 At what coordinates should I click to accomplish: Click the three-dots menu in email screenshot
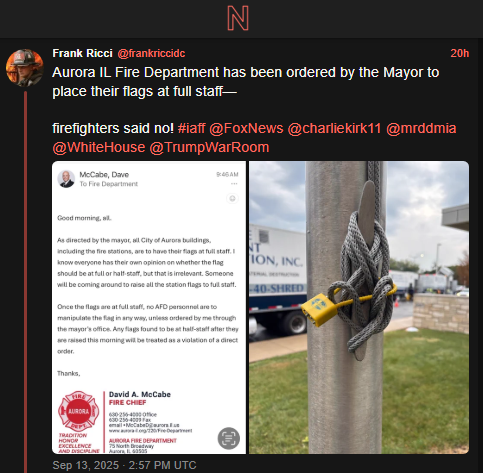click(x=234, y=184)
